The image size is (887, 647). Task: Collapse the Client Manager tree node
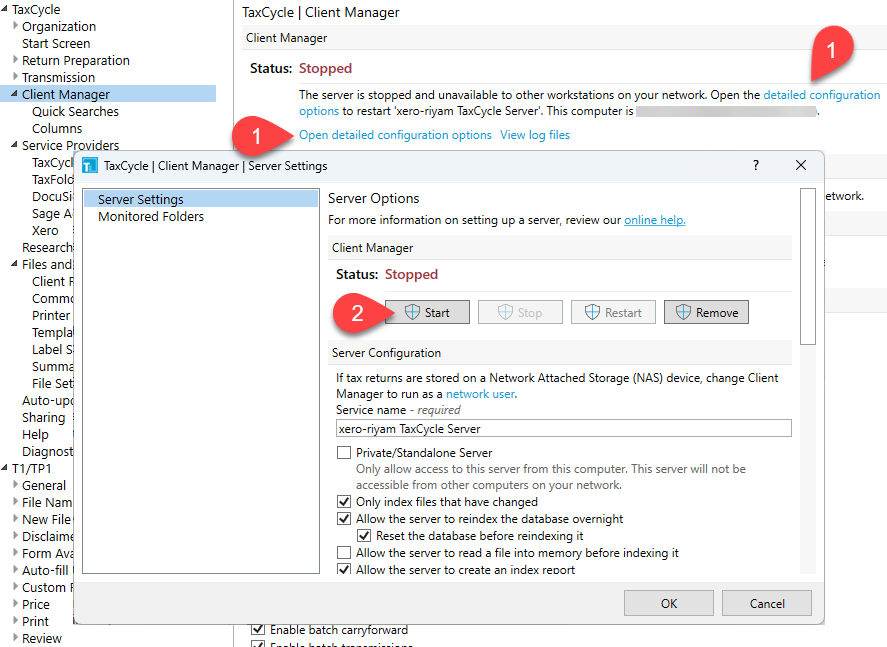[x=15, y=94]
